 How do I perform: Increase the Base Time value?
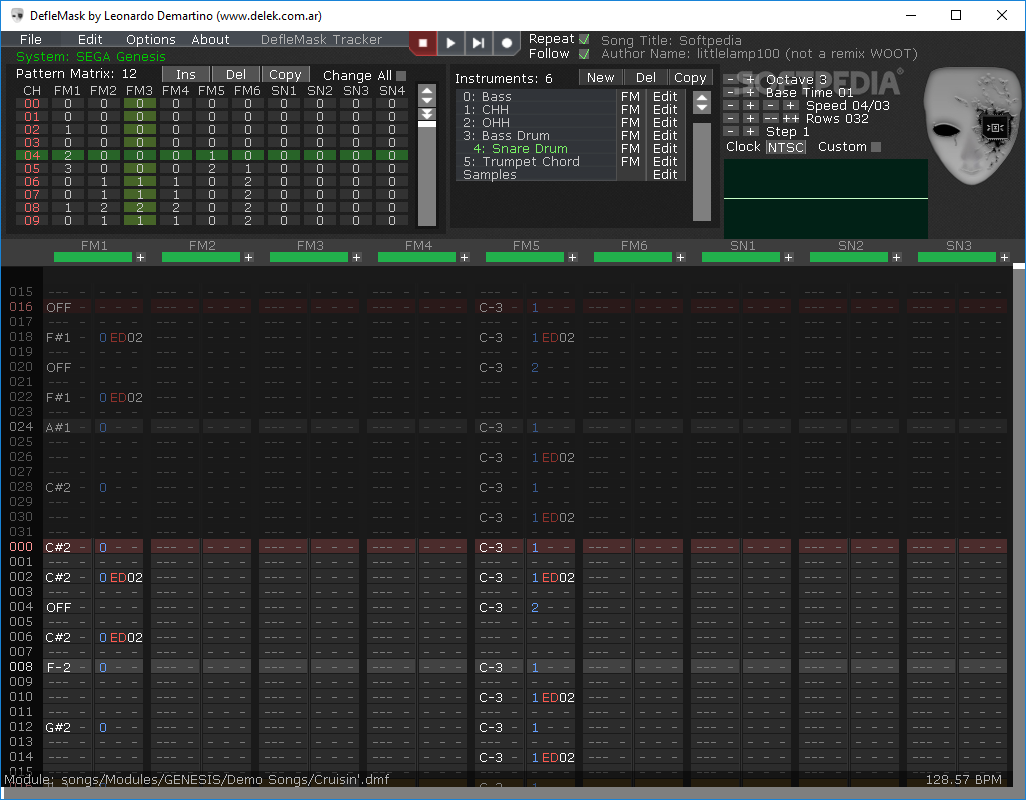(751, 93)
